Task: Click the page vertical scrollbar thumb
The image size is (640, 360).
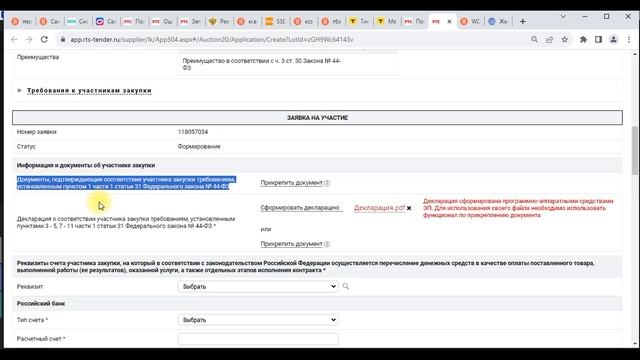Action: point(635,150)
